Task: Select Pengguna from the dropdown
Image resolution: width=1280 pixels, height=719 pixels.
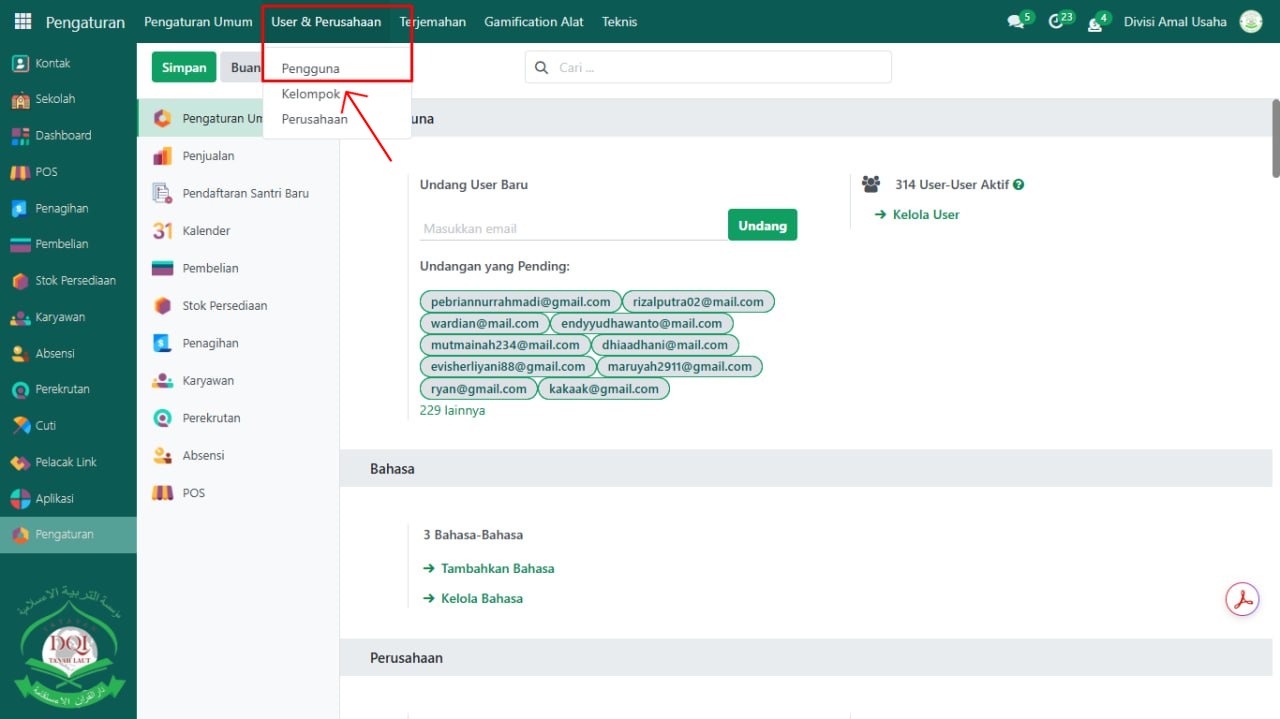Action: pyautogui.click(x=310, y=69)
